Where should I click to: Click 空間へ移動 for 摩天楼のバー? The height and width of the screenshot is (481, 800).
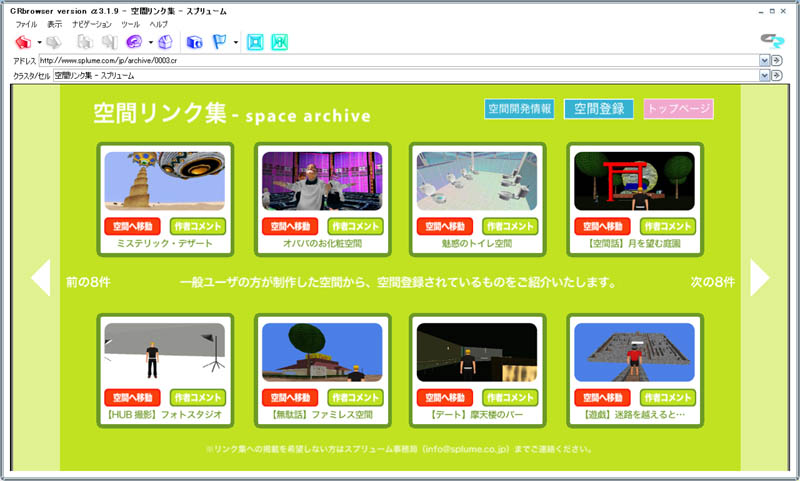pyautogui.click(x=445, y=398)
